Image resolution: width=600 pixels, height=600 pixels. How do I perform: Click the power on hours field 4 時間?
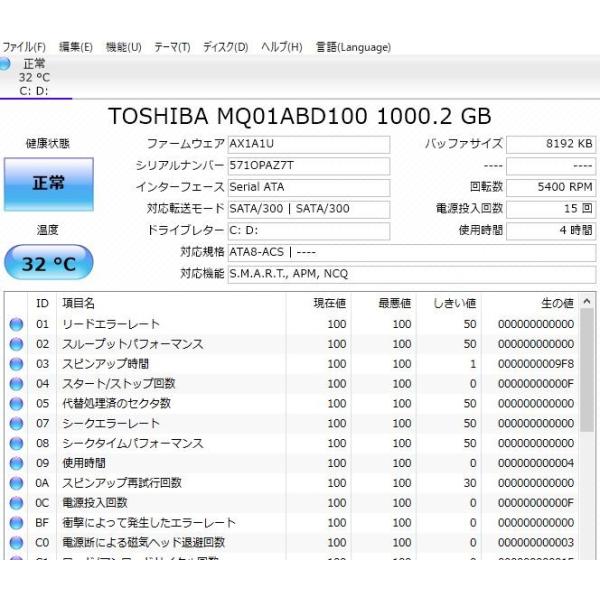coord(551,231)
